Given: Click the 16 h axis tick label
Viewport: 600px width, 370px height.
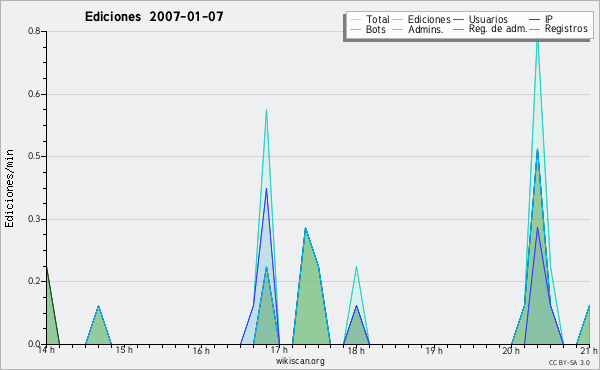Looking at the screenshot, I should tap(201, 350).
